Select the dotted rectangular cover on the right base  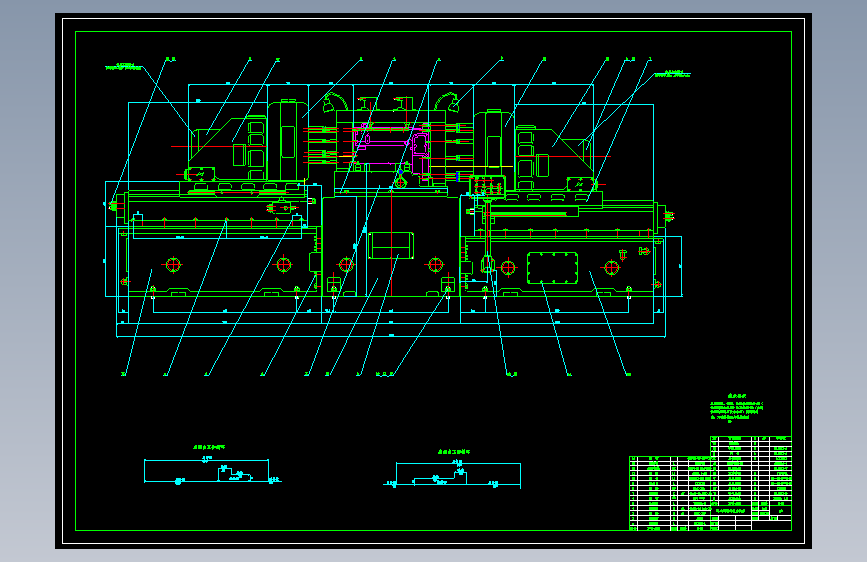coord(552,268)
